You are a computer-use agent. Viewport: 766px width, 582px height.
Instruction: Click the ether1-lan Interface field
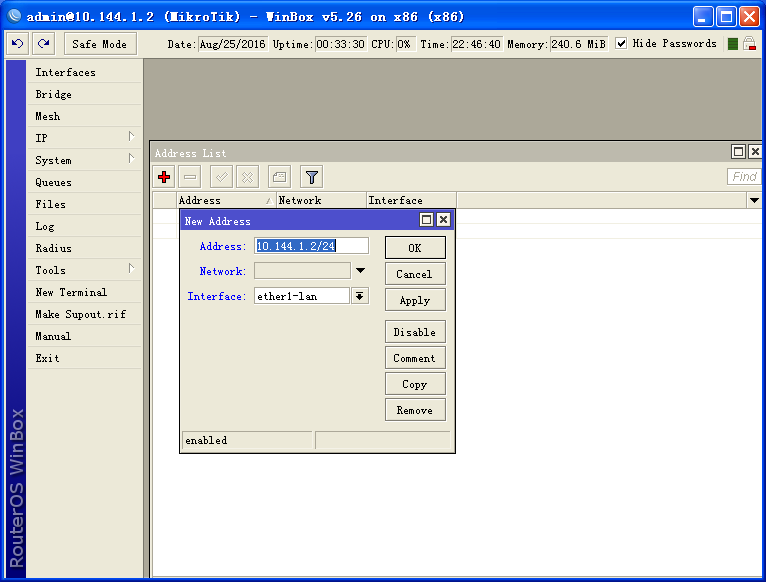[x=302, y=296]
